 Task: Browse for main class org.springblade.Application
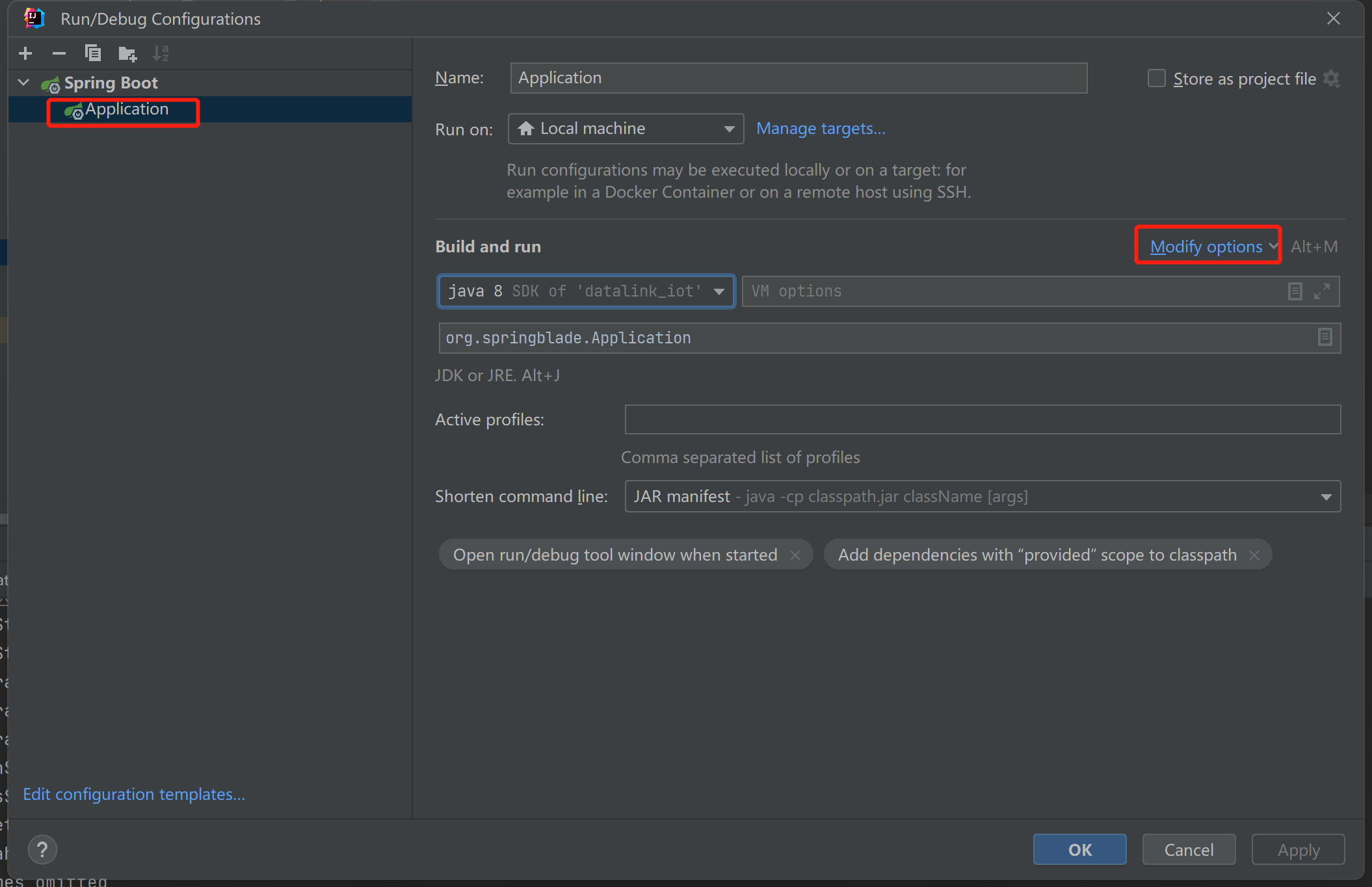pos(1325,338)
